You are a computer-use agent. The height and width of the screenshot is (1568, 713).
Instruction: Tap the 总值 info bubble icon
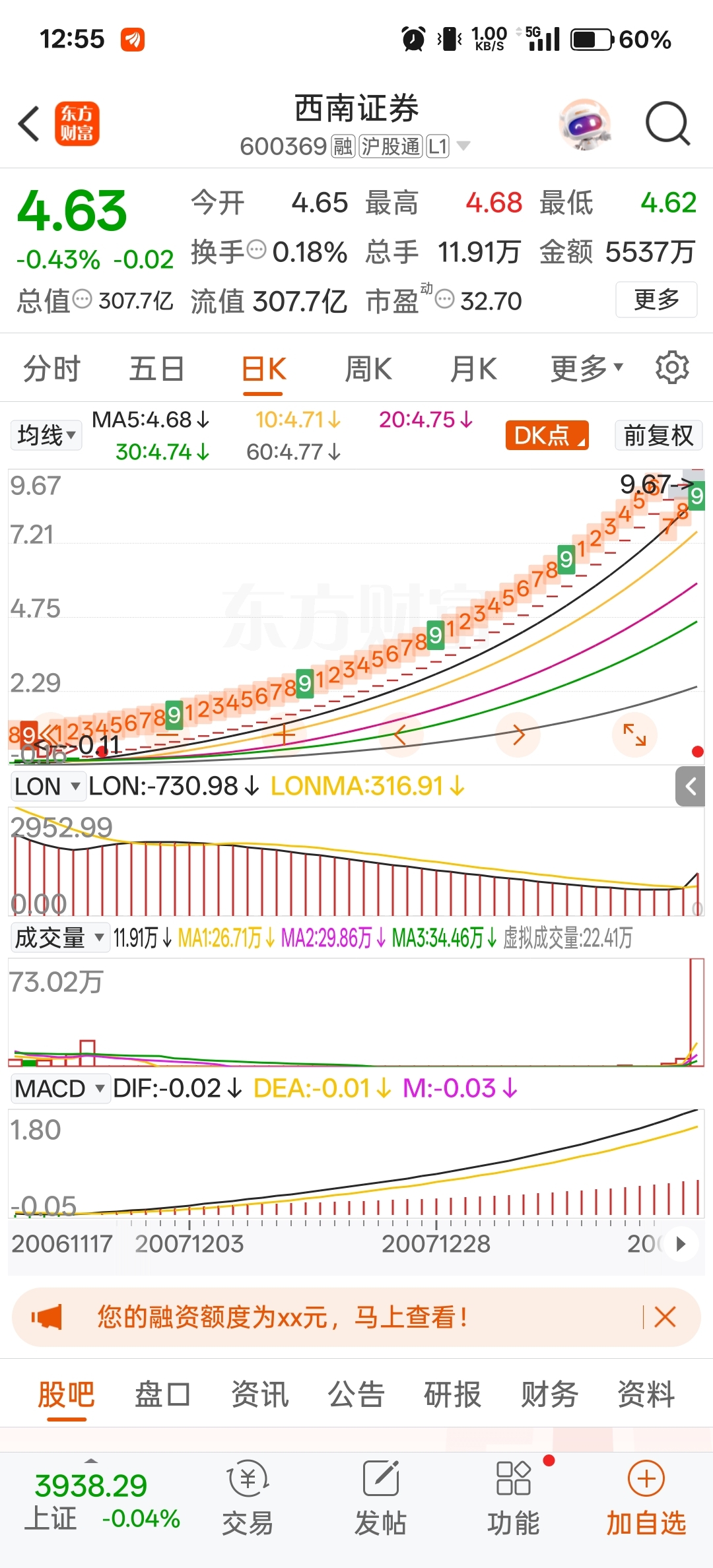(x=83, y=299)
